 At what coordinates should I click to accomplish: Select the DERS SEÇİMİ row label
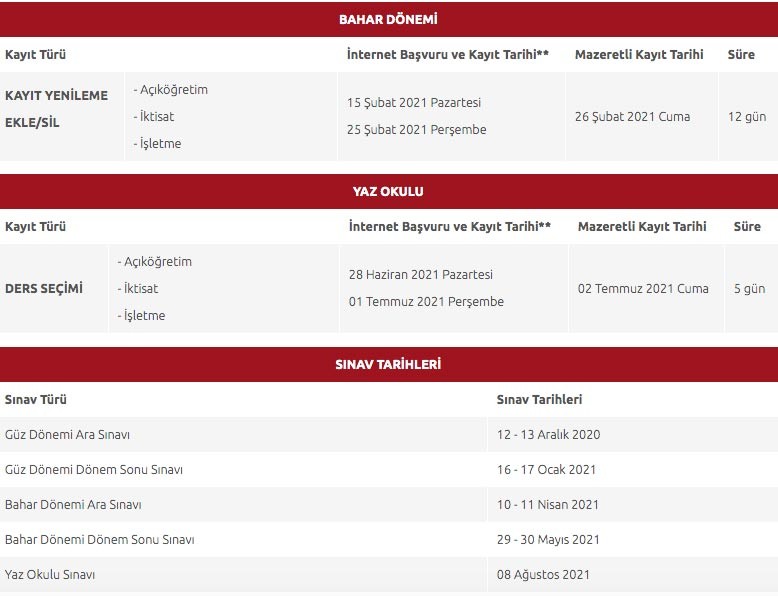click(x=44, y=288)
